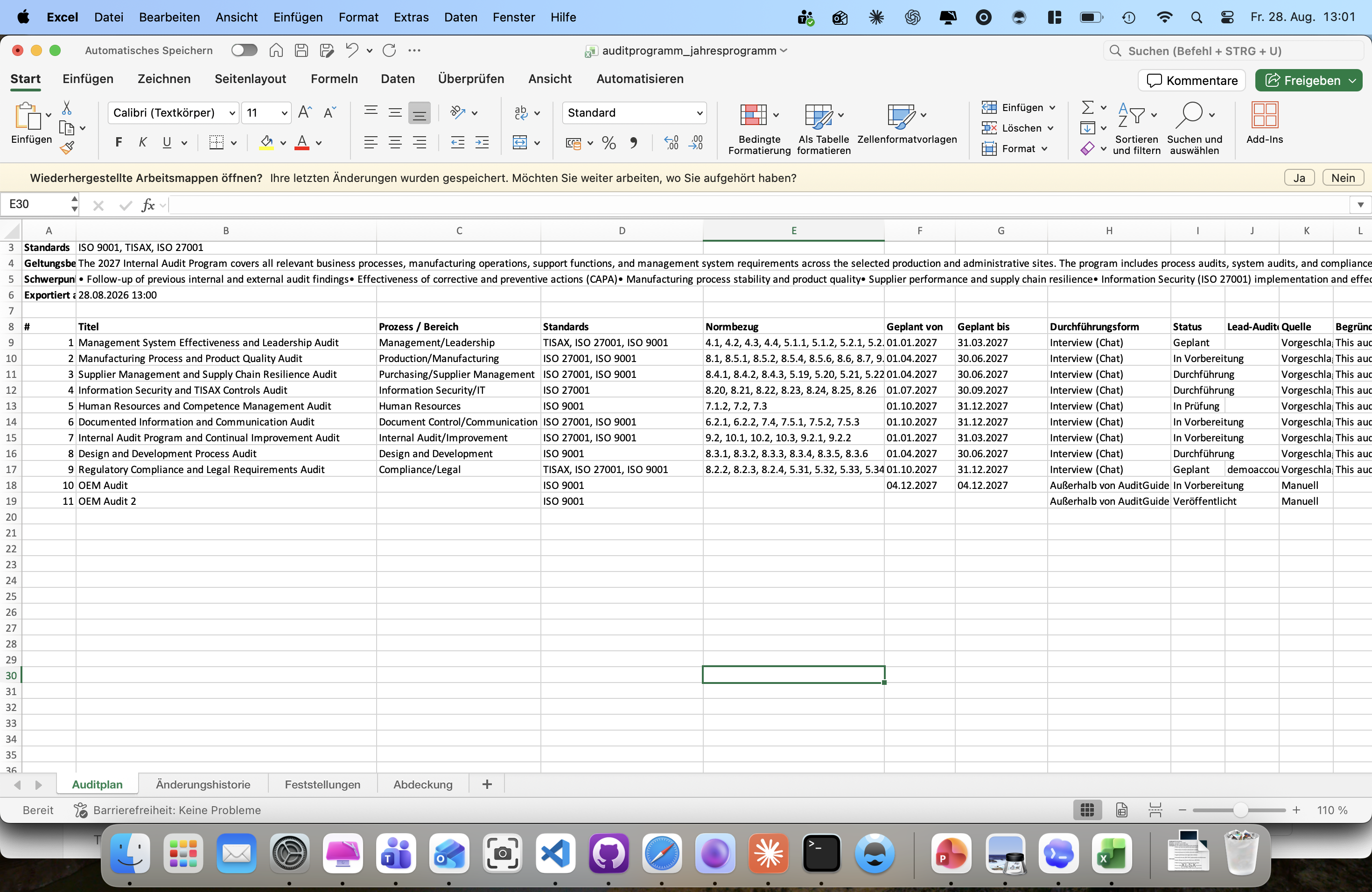Click the red font color button
1372x892 pixels.
click(x=302, y=143)
